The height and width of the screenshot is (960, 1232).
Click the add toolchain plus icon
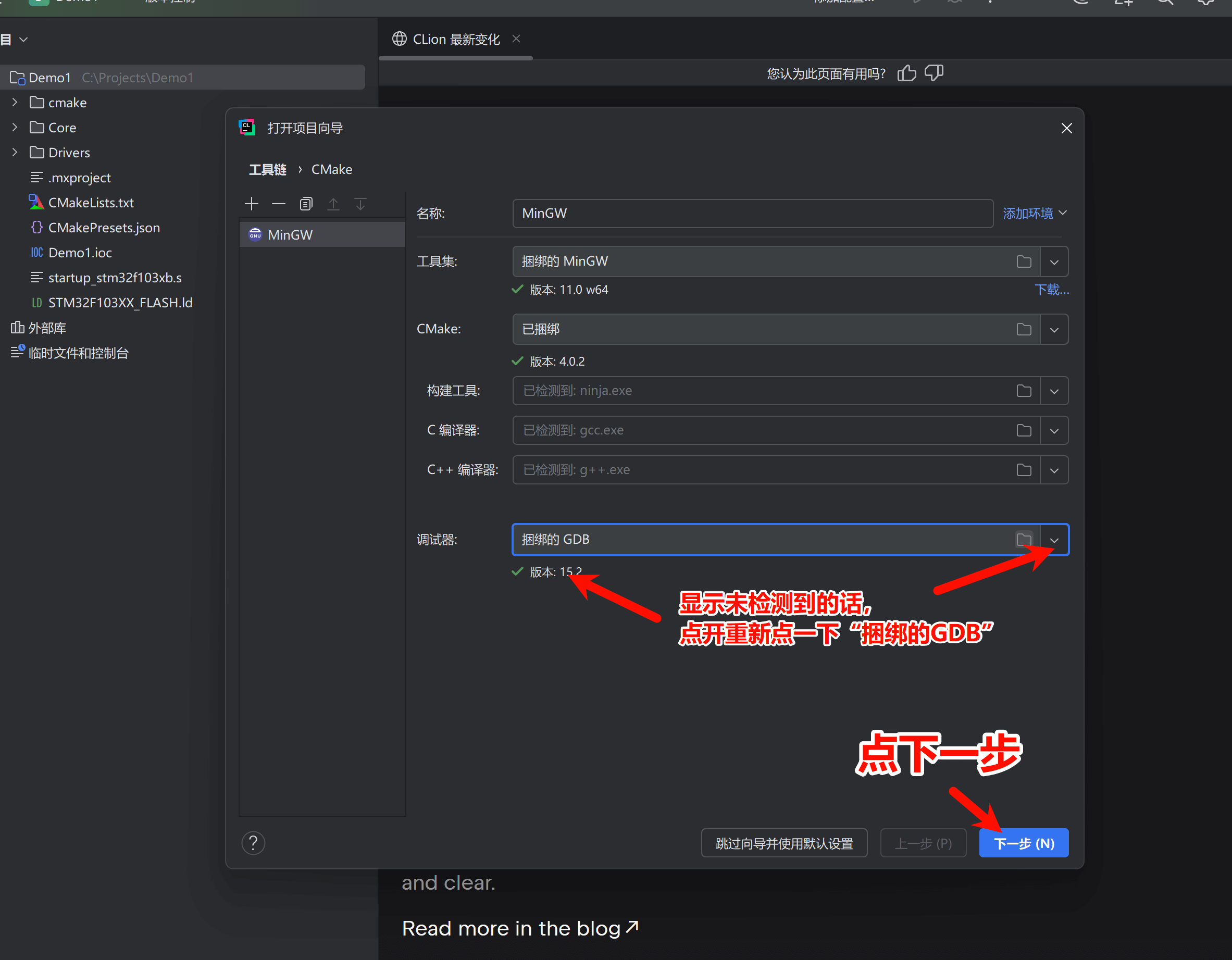point(252,204)
